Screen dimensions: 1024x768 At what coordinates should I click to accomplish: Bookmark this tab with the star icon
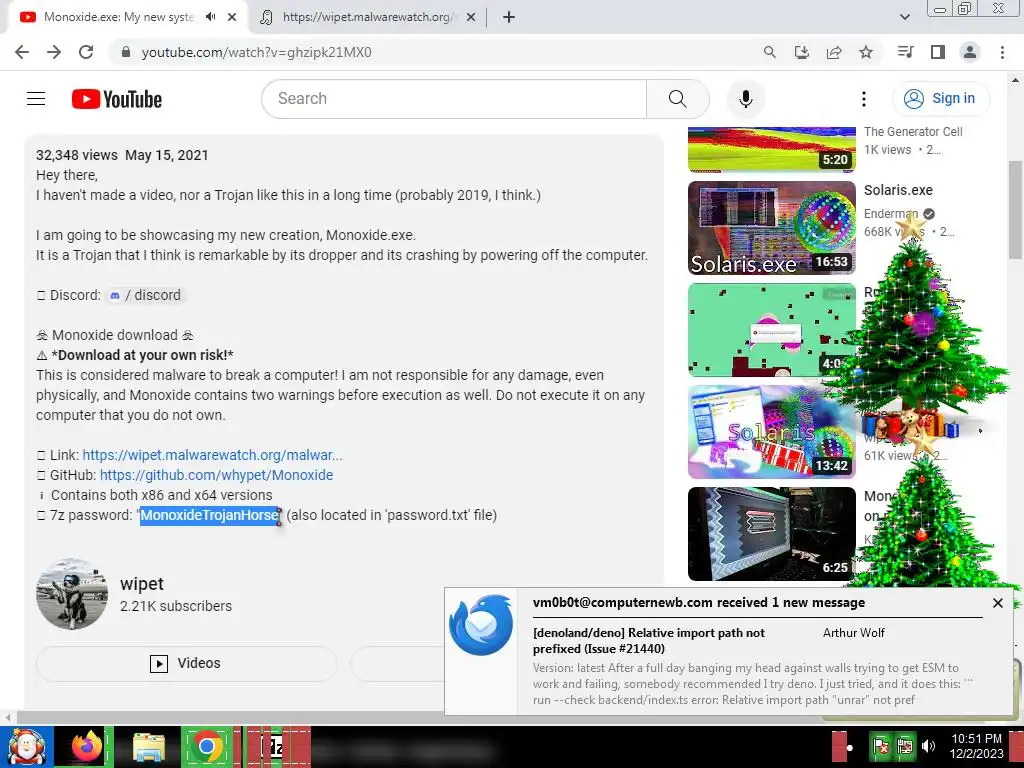point(866,52)
